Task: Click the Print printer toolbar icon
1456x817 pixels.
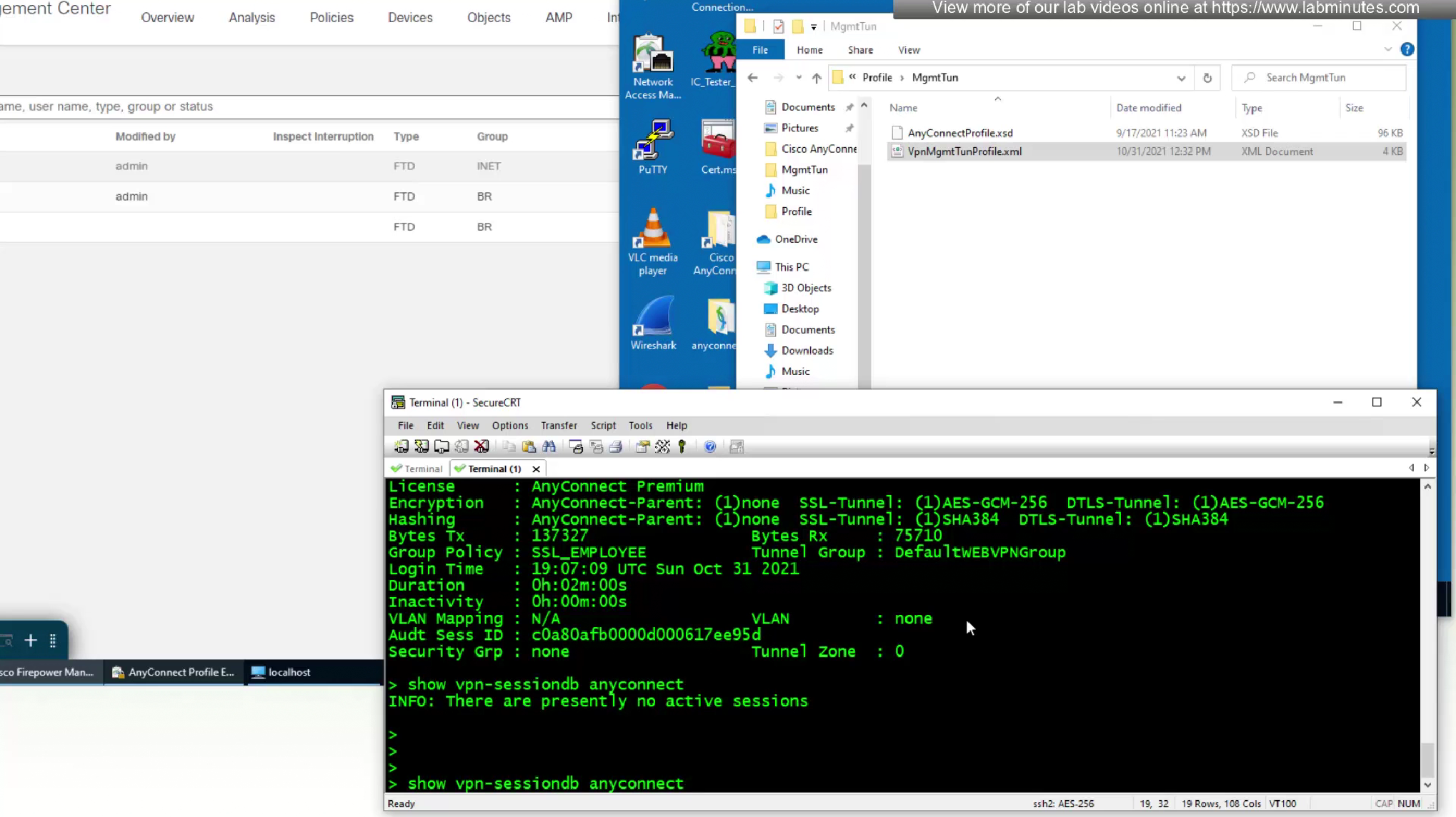Action: coord(615,446)
